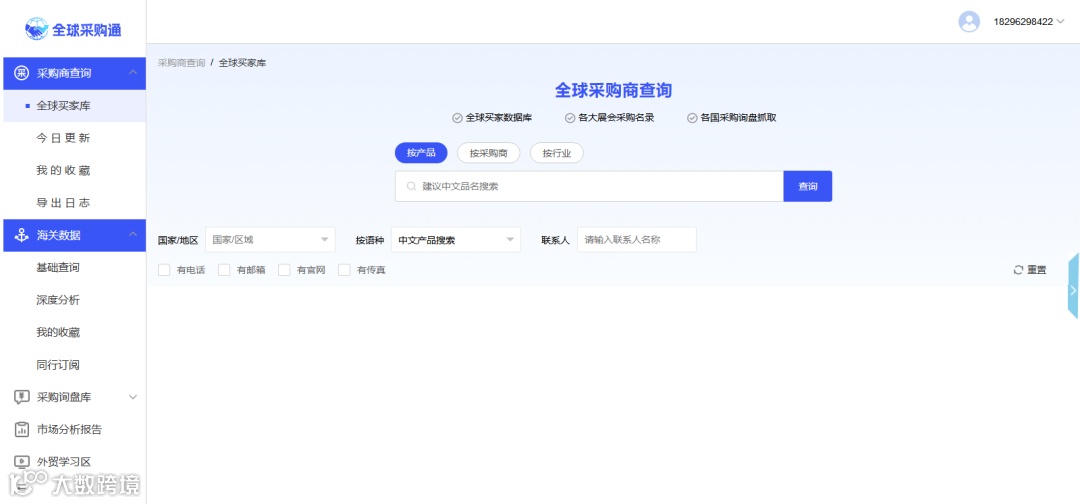Enable the 有官网 checkbox
The width and height of the screenshot is (1080, 504).
(284, 270)
